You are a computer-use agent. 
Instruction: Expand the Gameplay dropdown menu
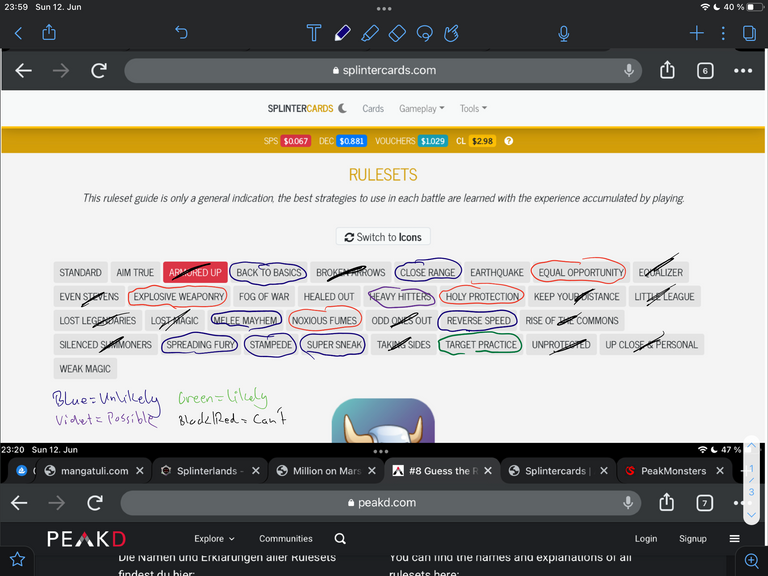421,109
